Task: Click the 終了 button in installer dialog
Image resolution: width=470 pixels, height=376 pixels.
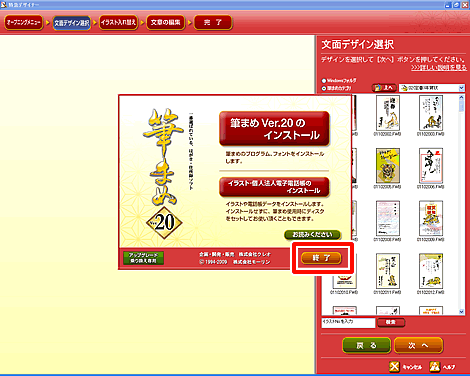Action: coord(321,258)
